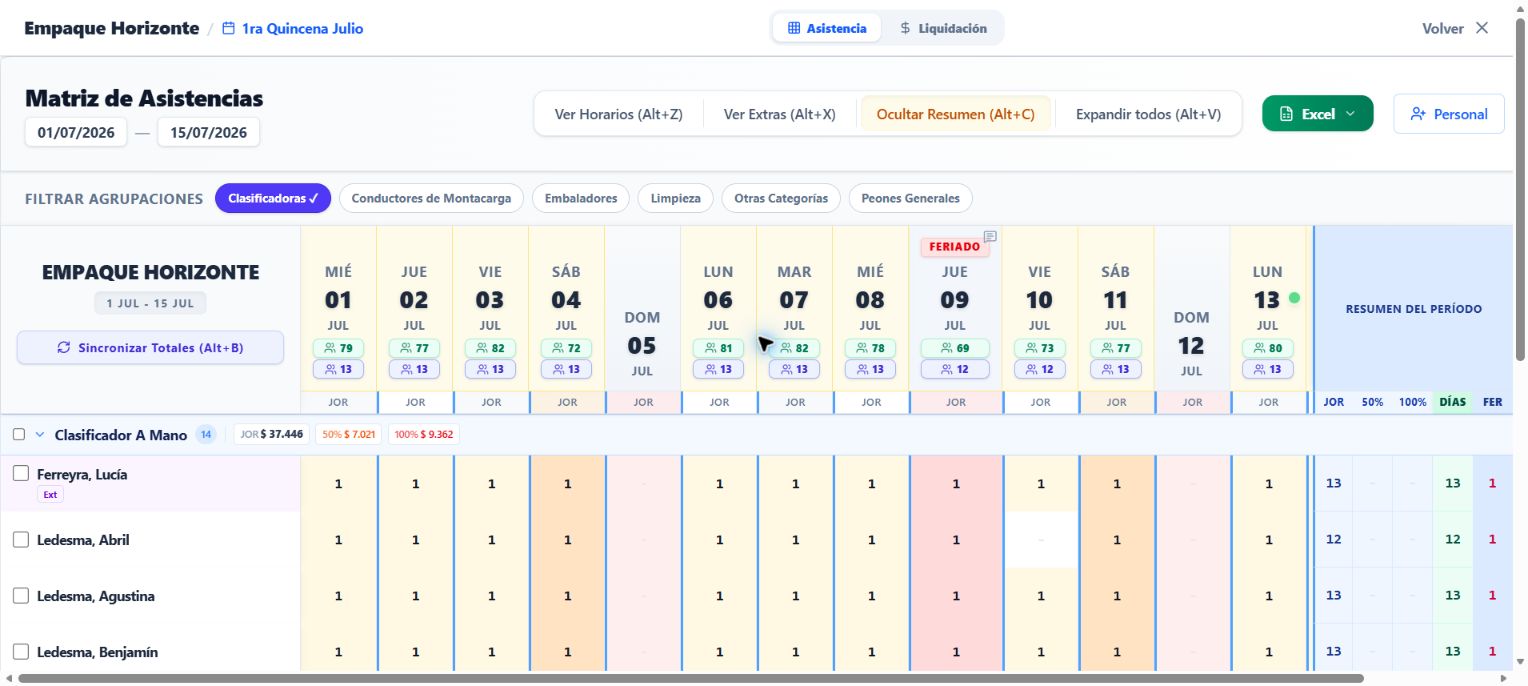Switch to the Asistencia tab
This screenshot has height=686, width=1528.
click(x=827, y=28)
